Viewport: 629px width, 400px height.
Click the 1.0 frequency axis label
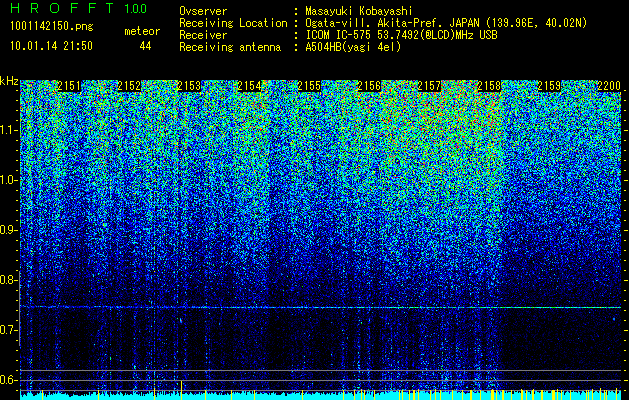point(9,180)
